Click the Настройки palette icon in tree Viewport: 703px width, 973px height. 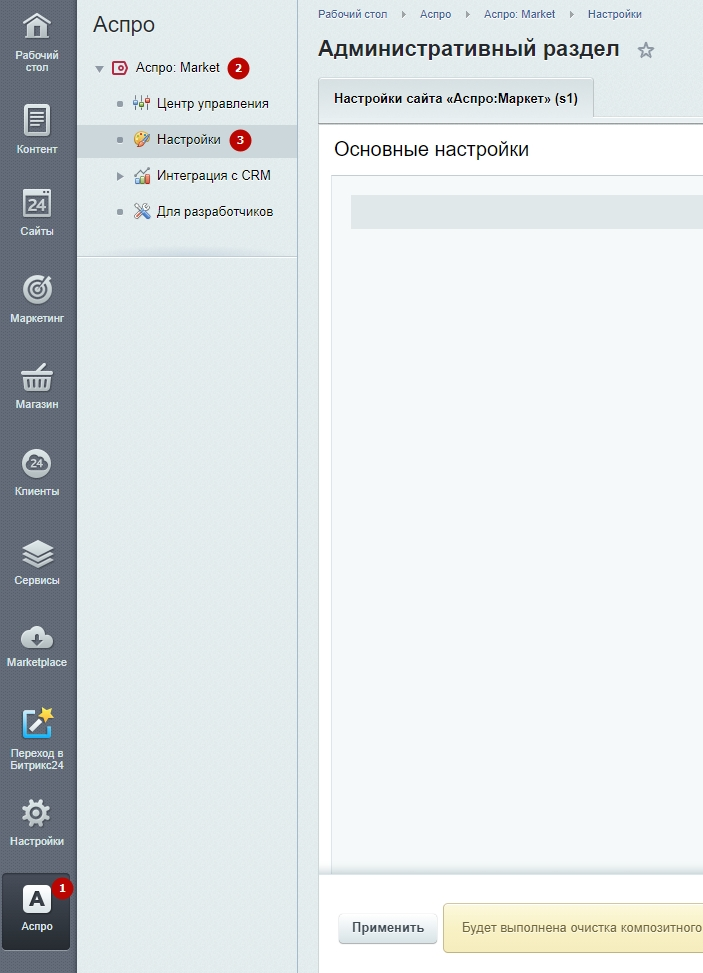[x=142, y=140]
